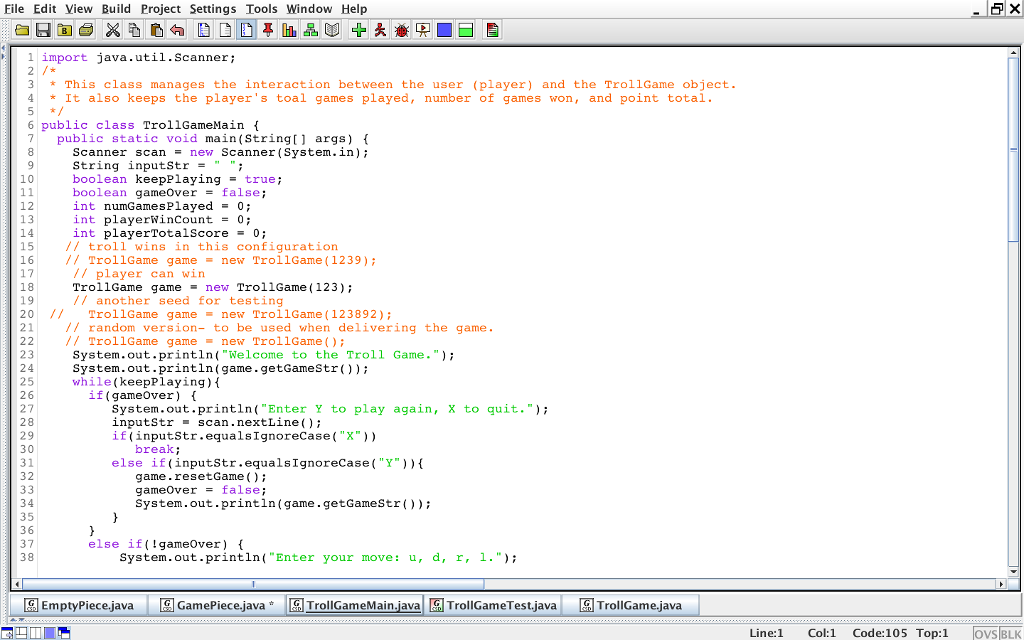Click the "Line:1" status bar entry
The width and height of the screenshot is (1024, 640).
(x=766, y=633)
